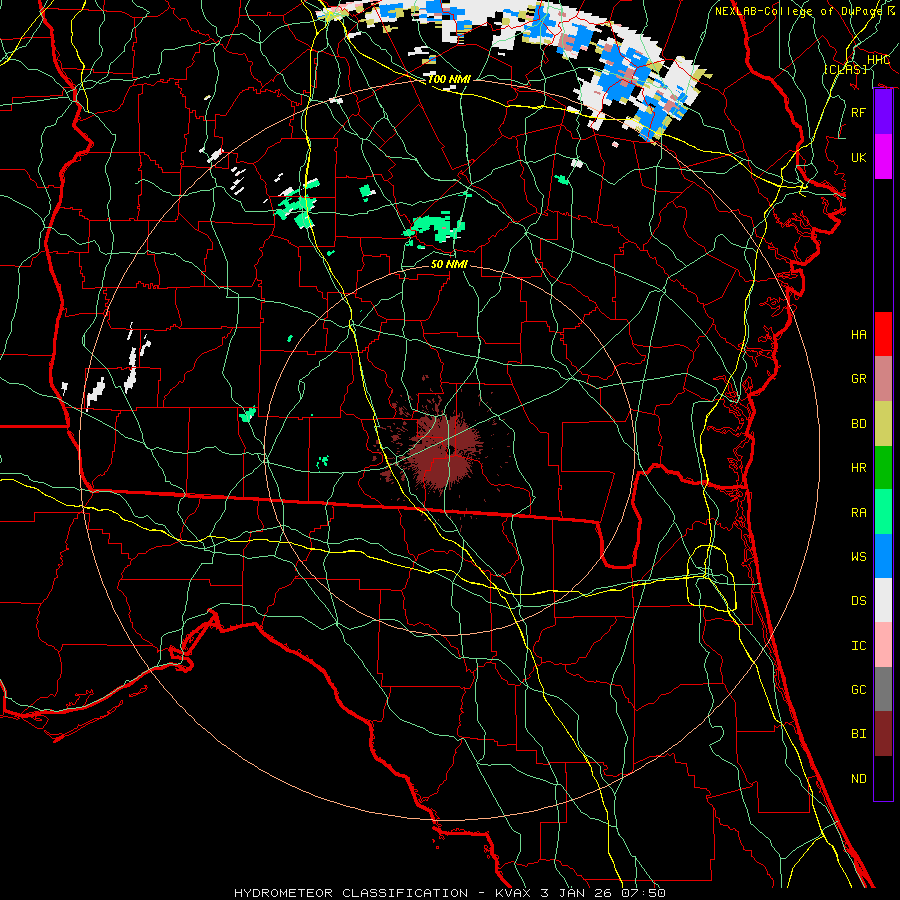Click the '100 NMI' range ring label
900x900 pixels.
pyautogui.click(x=449, y=79)
